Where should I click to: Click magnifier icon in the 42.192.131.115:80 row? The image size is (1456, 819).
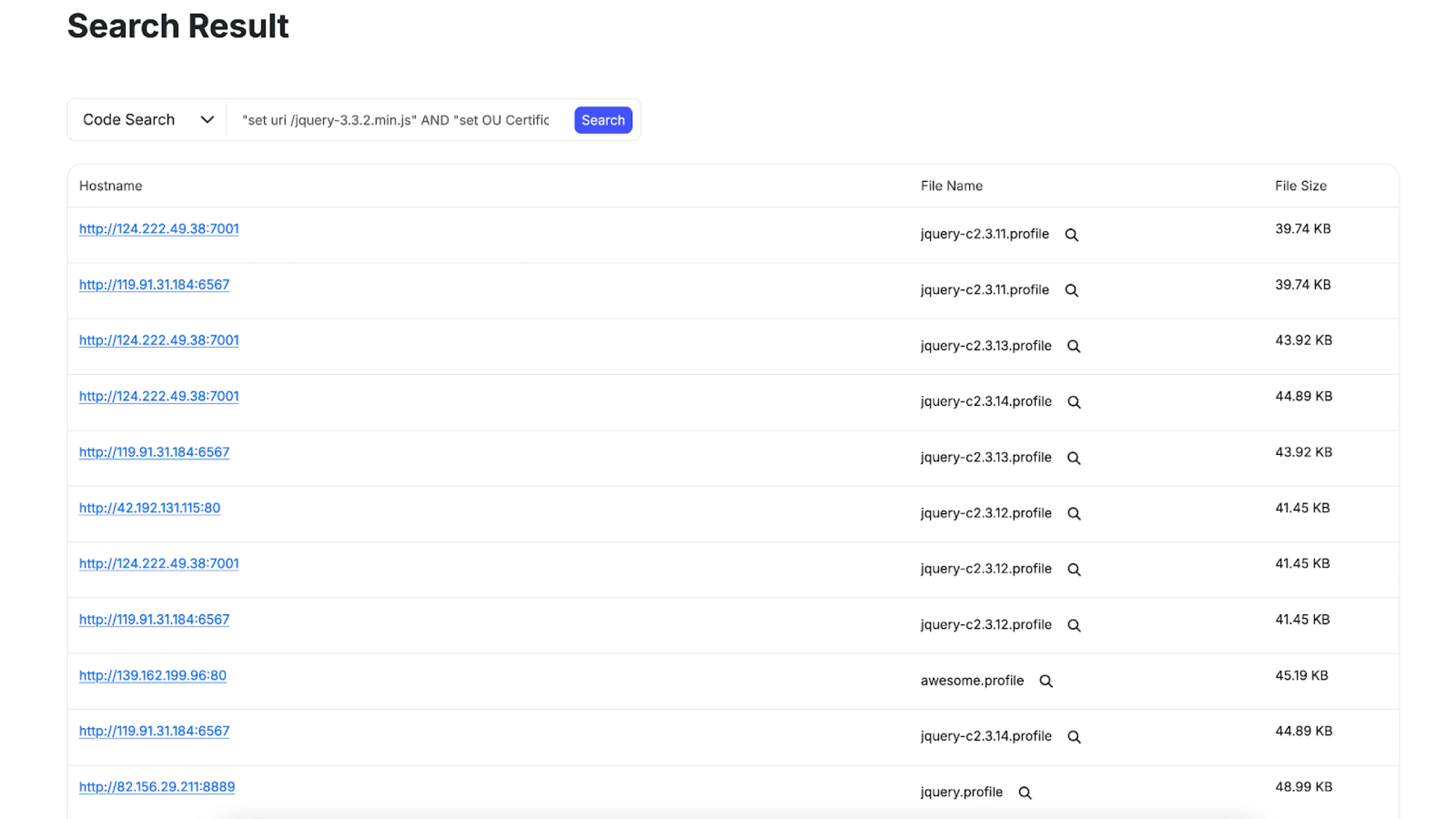point(1074,514)
